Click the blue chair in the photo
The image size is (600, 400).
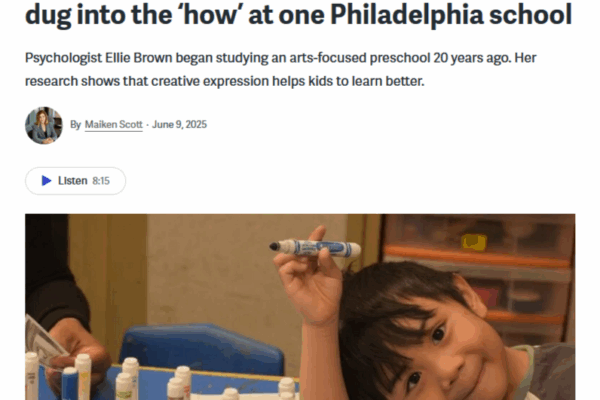click(x=202, y=348)
